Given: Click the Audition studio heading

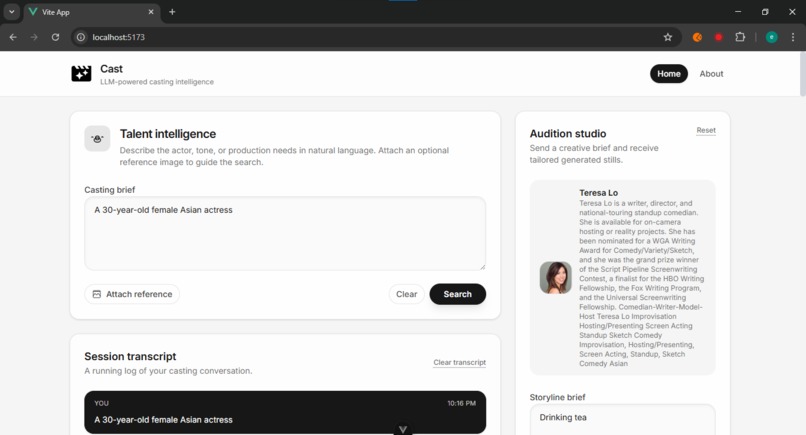Looking at the screenshot, I should [x=568, y=134].
